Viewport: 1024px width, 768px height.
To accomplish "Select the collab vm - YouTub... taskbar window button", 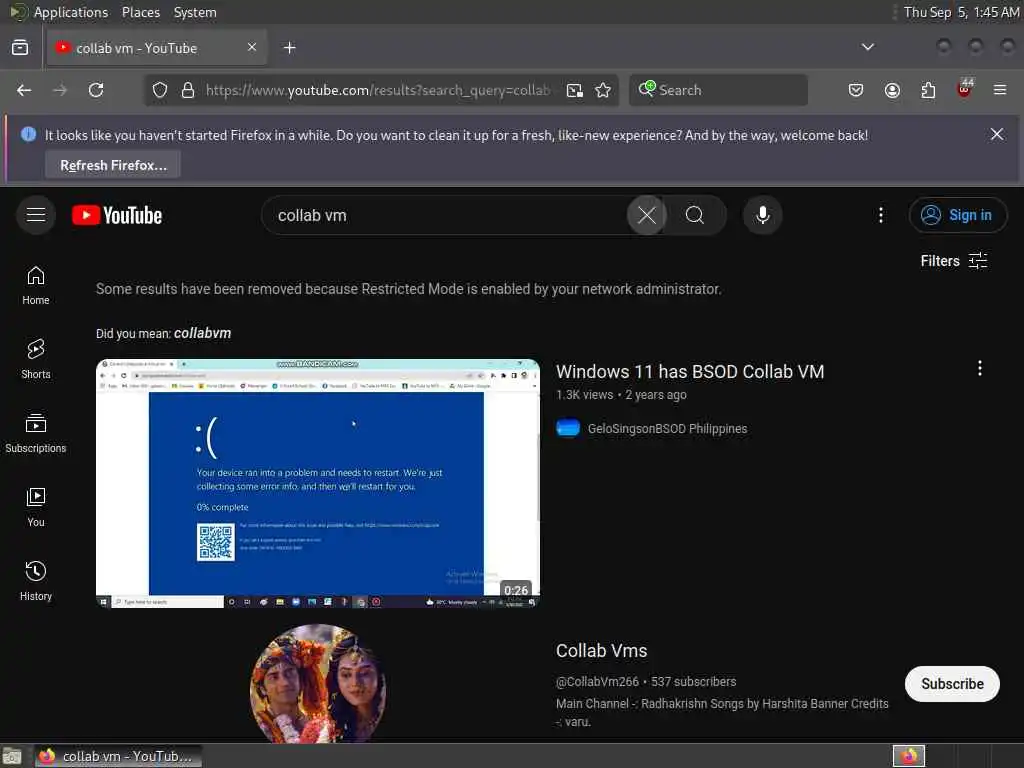I will pyautogui.click(x=118, y=756).
